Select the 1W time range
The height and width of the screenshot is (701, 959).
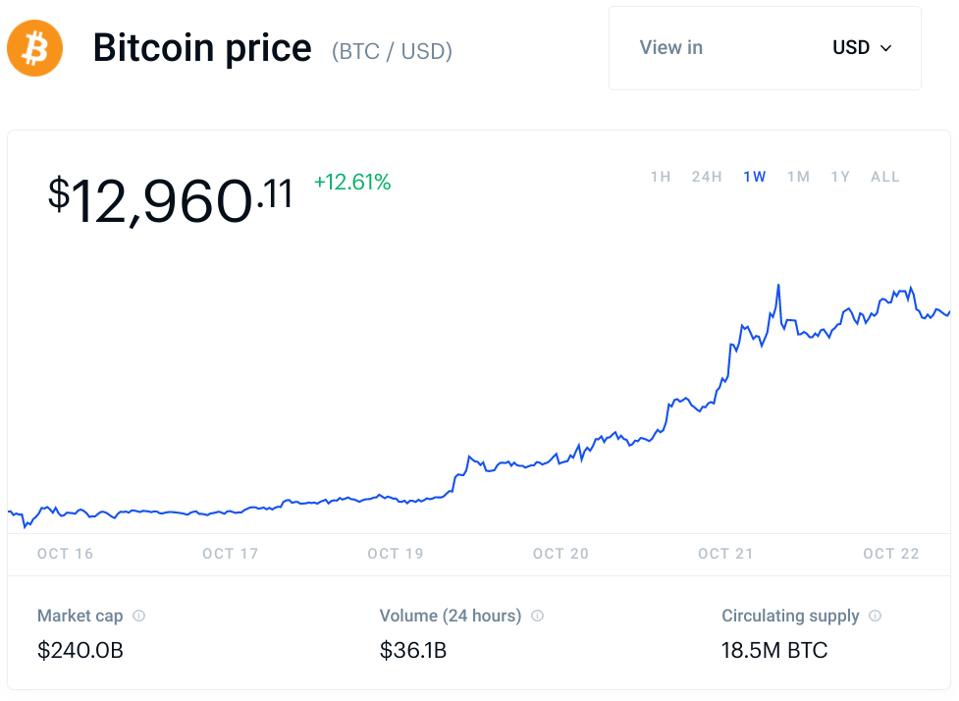coord(754,177)
